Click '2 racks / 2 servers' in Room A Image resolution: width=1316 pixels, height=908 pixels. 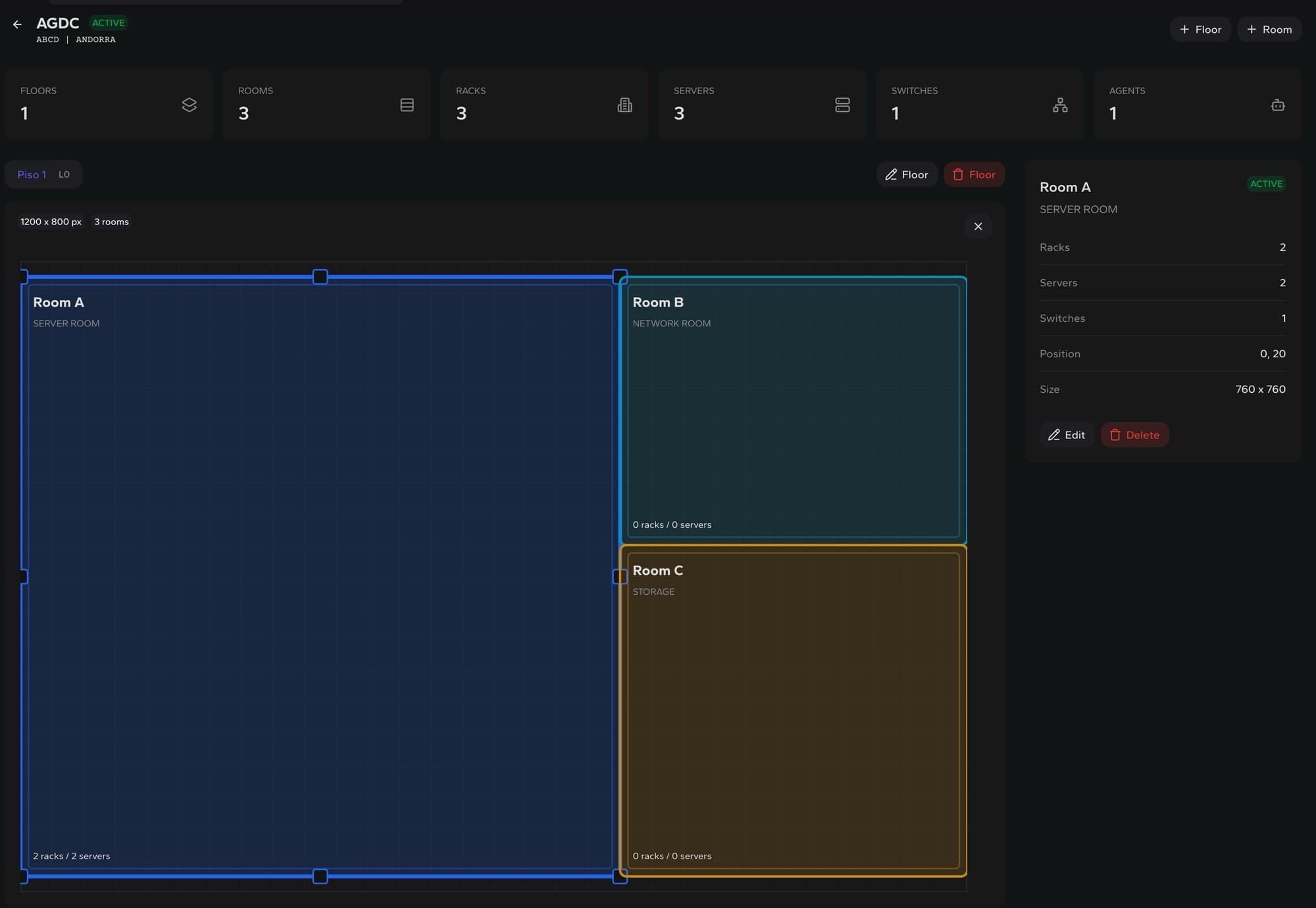coord(72,856)
